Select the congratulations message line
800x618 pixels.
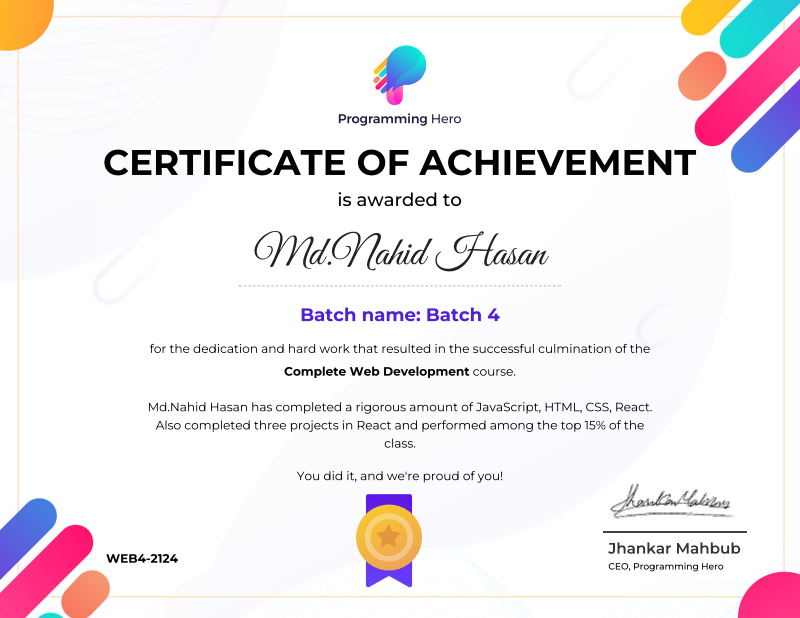pos(399,477)
